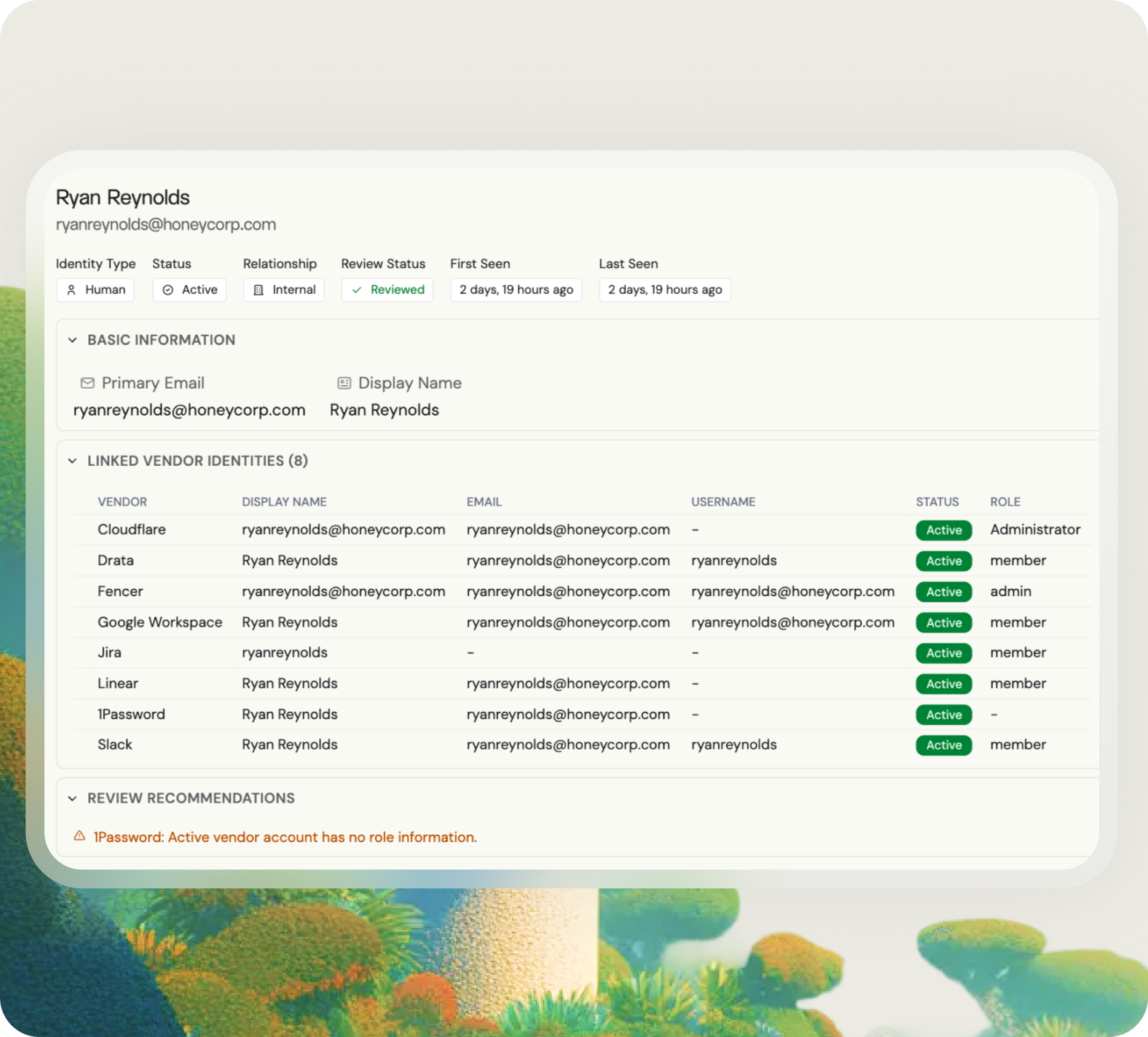Click the Ryan Reynolds page title
This screenshot has height=1037, width=1148.
(123, 198)
